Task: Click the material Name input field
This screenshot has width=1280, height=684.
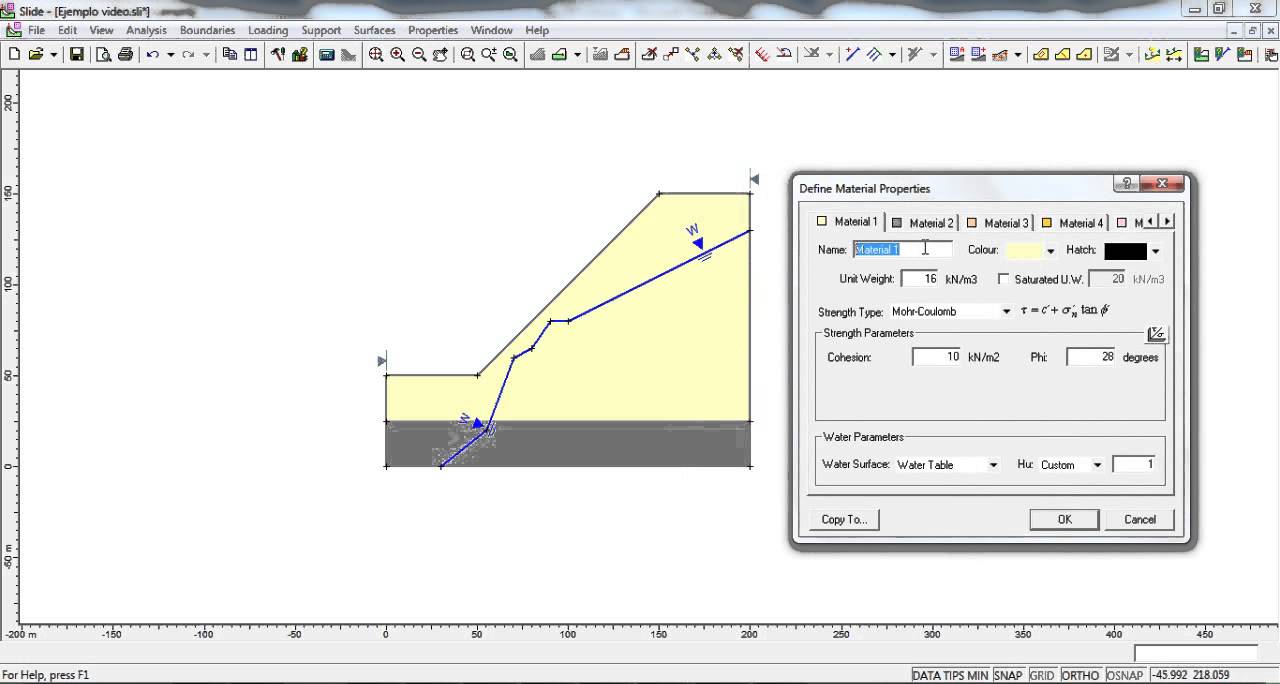Action: tap(902, 250)
